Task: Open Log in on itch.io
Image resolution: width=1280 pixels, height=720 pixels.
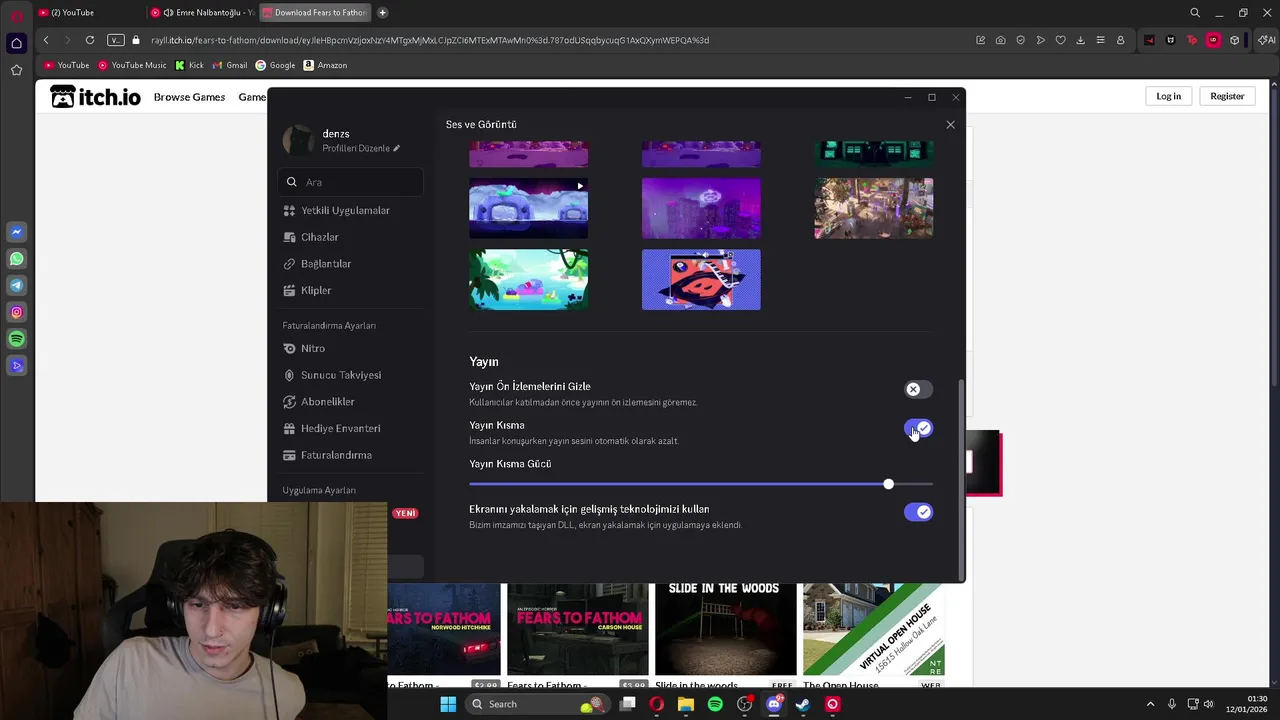Action: [x=1168, y=96]
